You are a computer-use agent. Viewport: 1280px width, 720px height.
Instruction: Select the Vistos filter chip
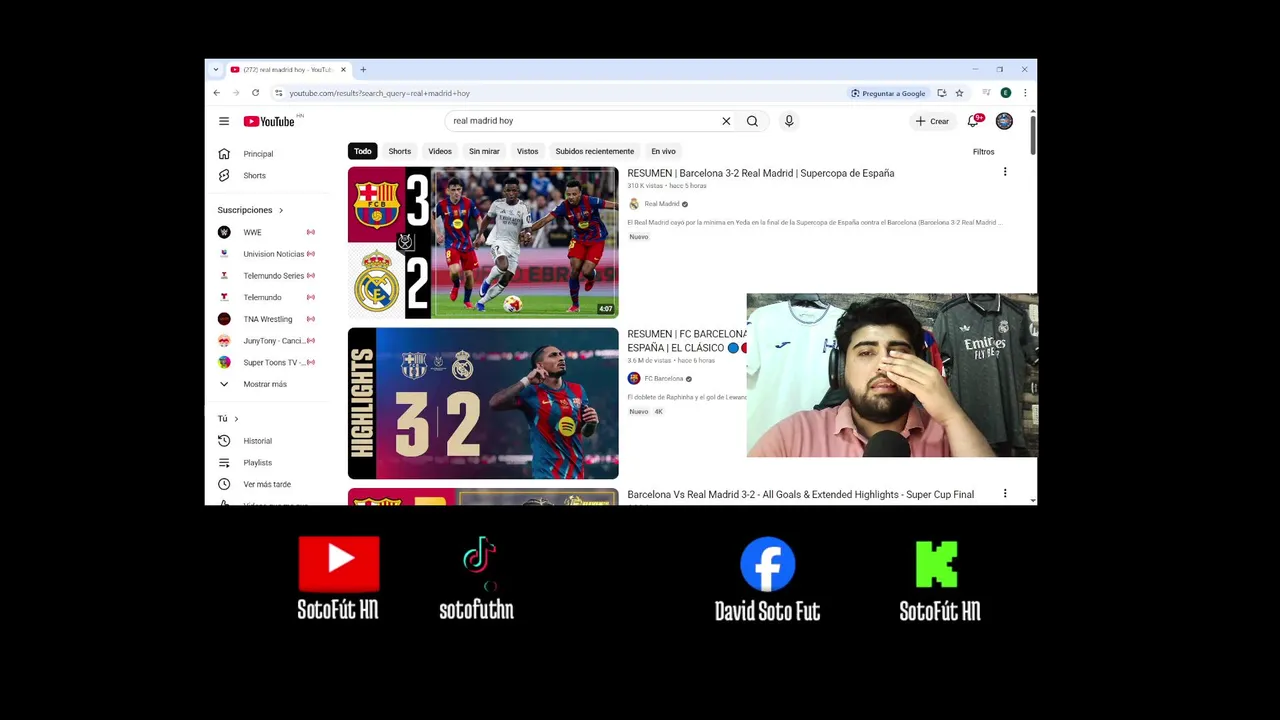click(527, 151)
